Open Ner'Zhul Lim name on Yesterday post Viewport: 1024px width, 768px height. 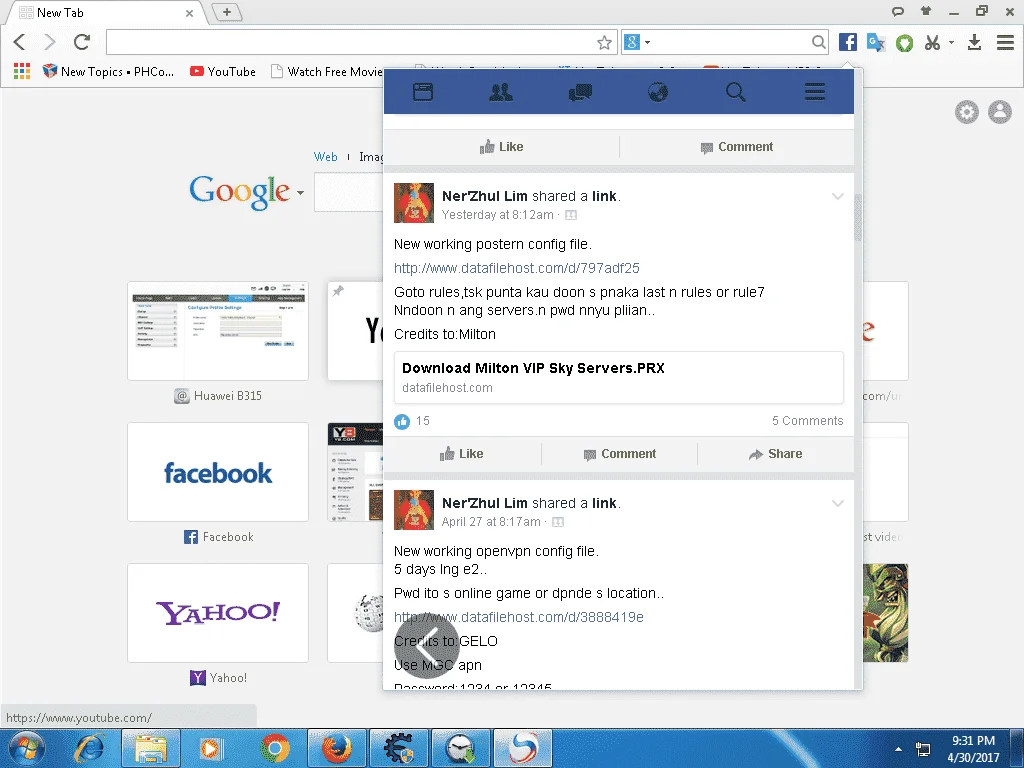tap(485, 196)
